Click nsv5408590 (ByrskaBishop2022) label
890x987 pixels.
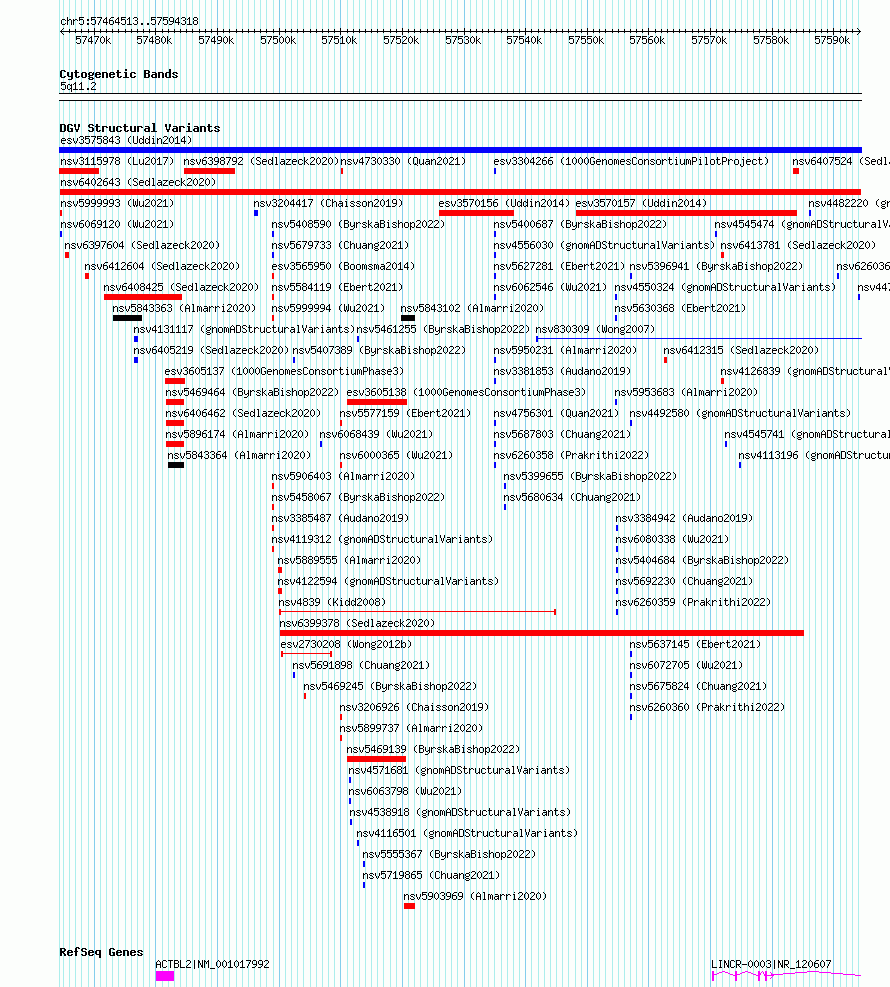pos(358,224)
